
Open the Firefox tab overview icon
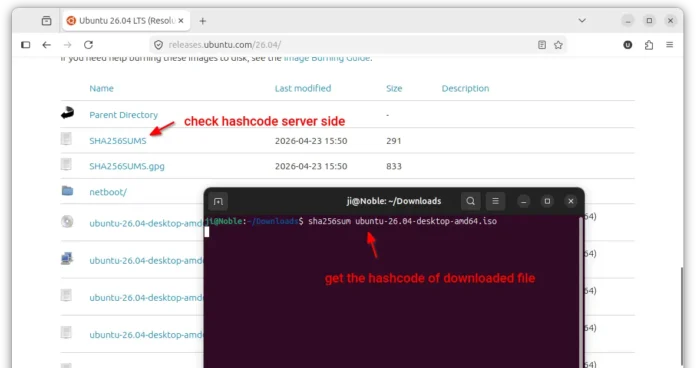pos(46,21)
